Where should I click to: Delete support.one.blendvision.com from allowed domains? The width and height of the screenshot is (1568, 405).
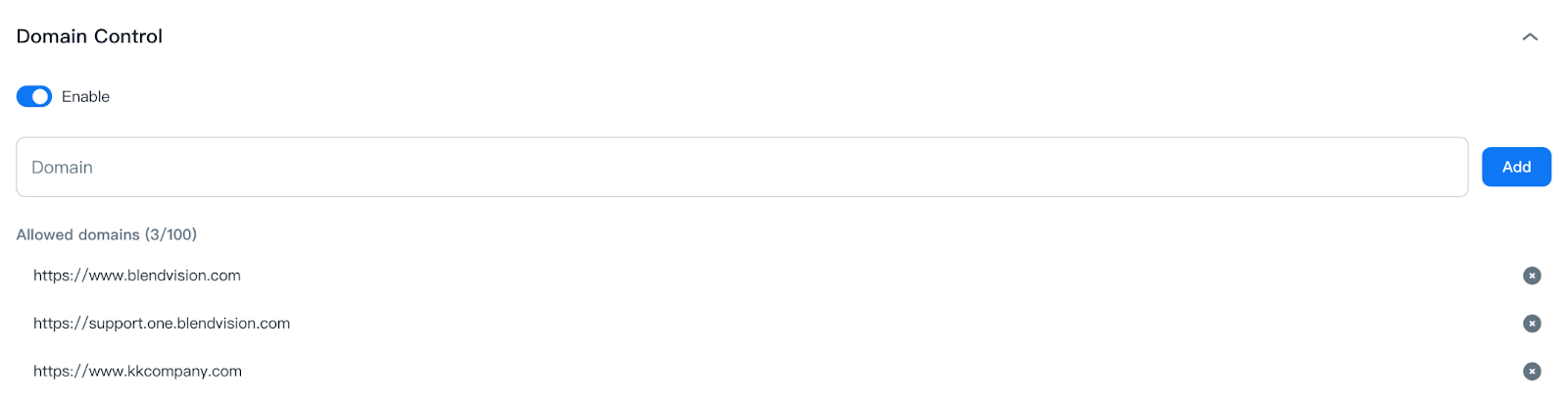(1532, 324)
